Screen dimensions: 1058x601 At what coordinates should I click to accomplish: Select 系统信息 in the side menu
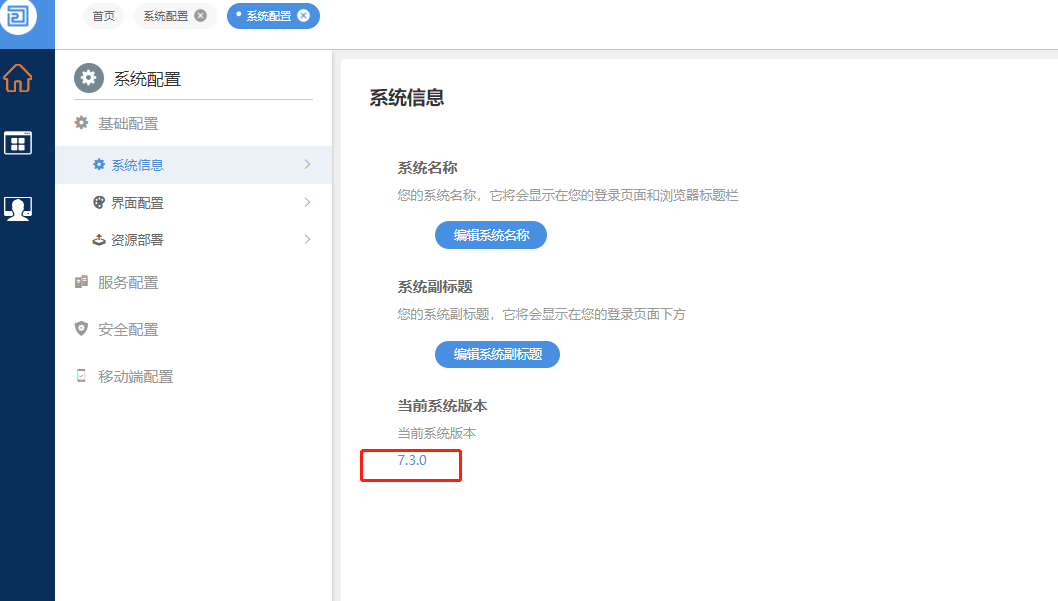tap(194, 165)
